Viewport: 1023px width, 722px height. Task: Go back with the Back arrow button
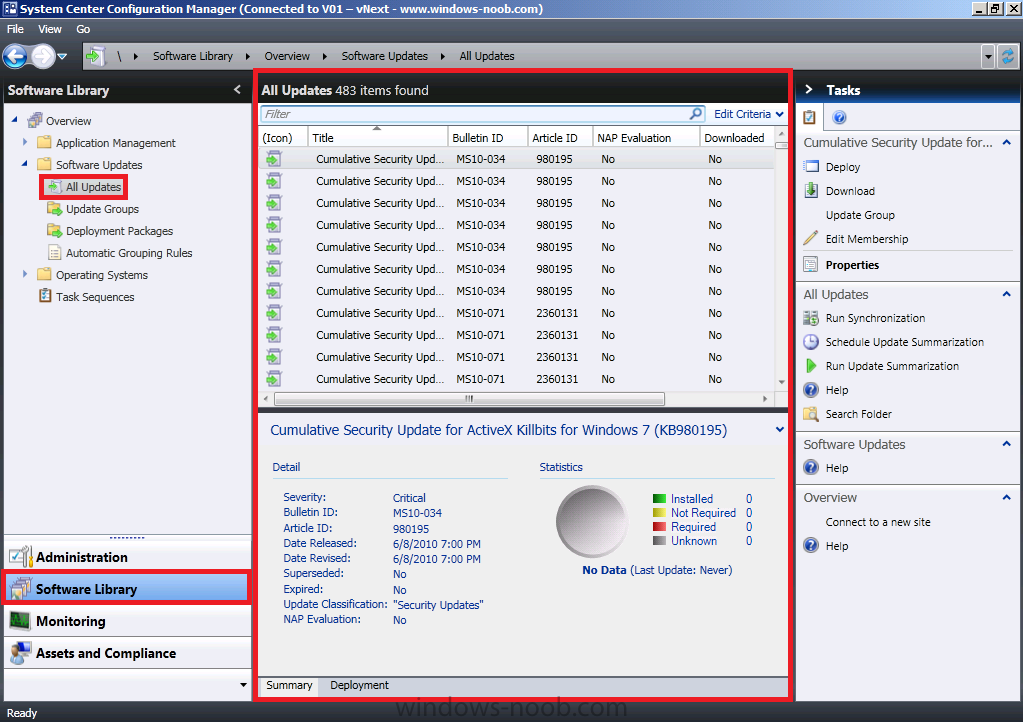click(15, 56)
